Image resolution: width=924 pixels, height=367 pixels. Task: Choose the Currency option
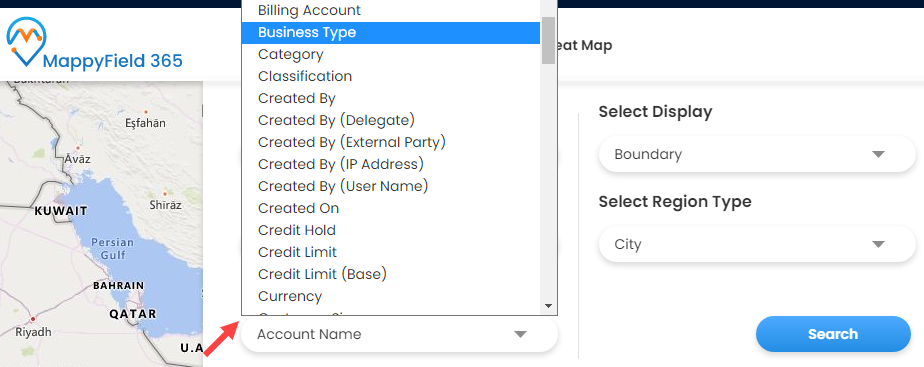[x=391, y=296]
